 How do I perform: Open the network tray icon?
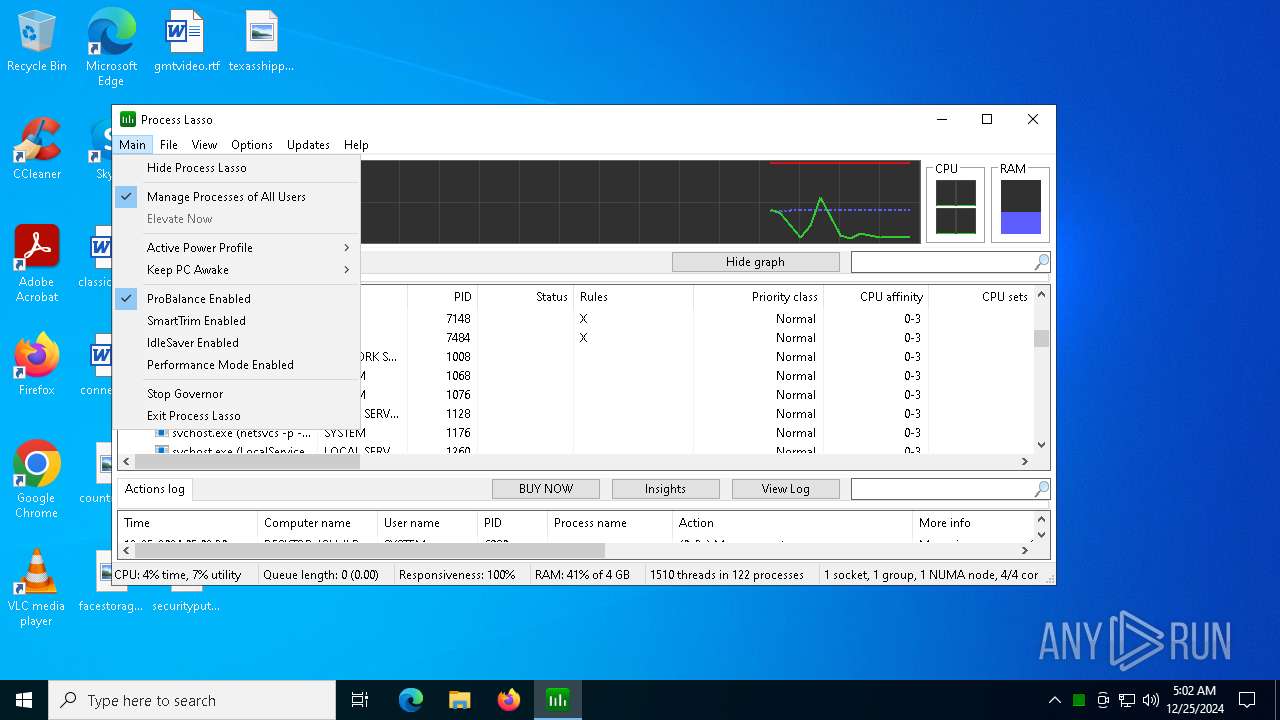click(x=1127, y=700)
